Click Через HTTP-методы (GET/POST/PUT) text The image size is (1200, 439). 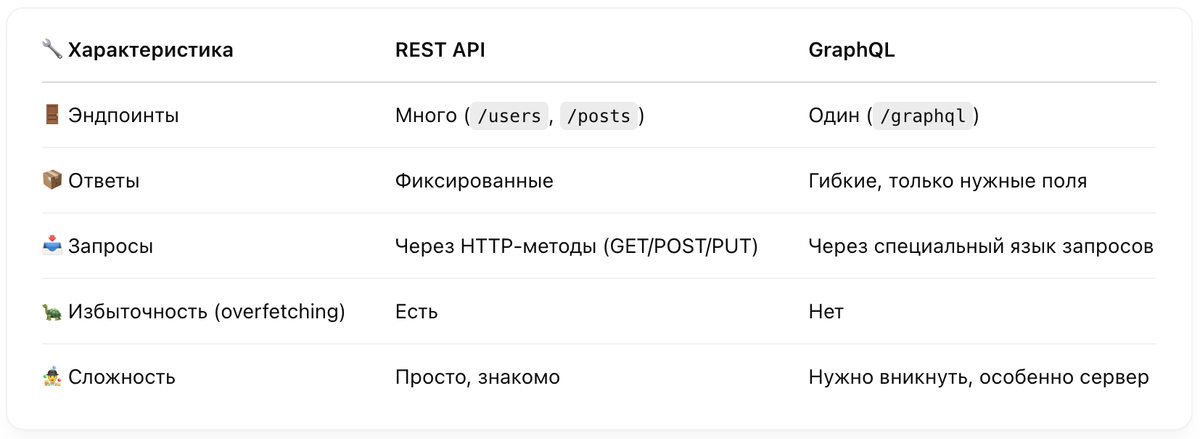pos(576,246)
